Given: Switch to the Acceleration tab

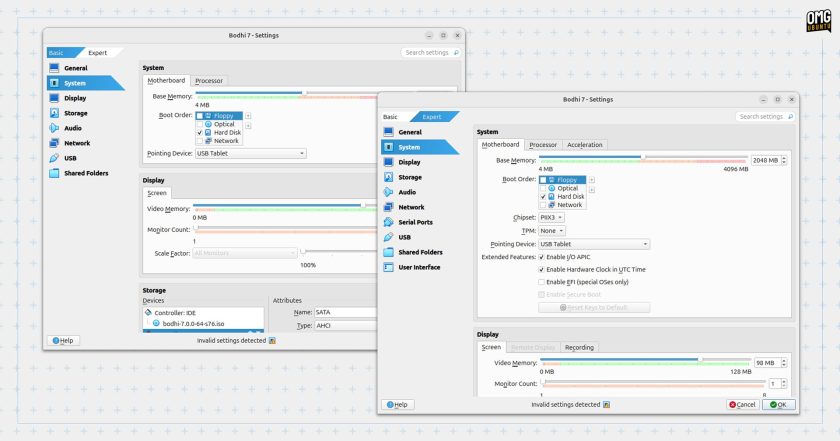Looking at the screenshot, I should [x=584, y=145].
